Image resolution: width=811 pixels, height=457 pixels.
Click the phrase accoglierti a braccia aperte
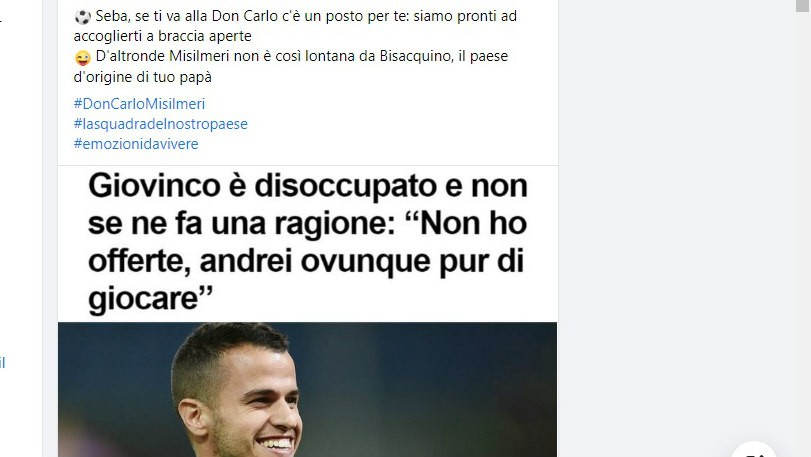tap(162, 36)
